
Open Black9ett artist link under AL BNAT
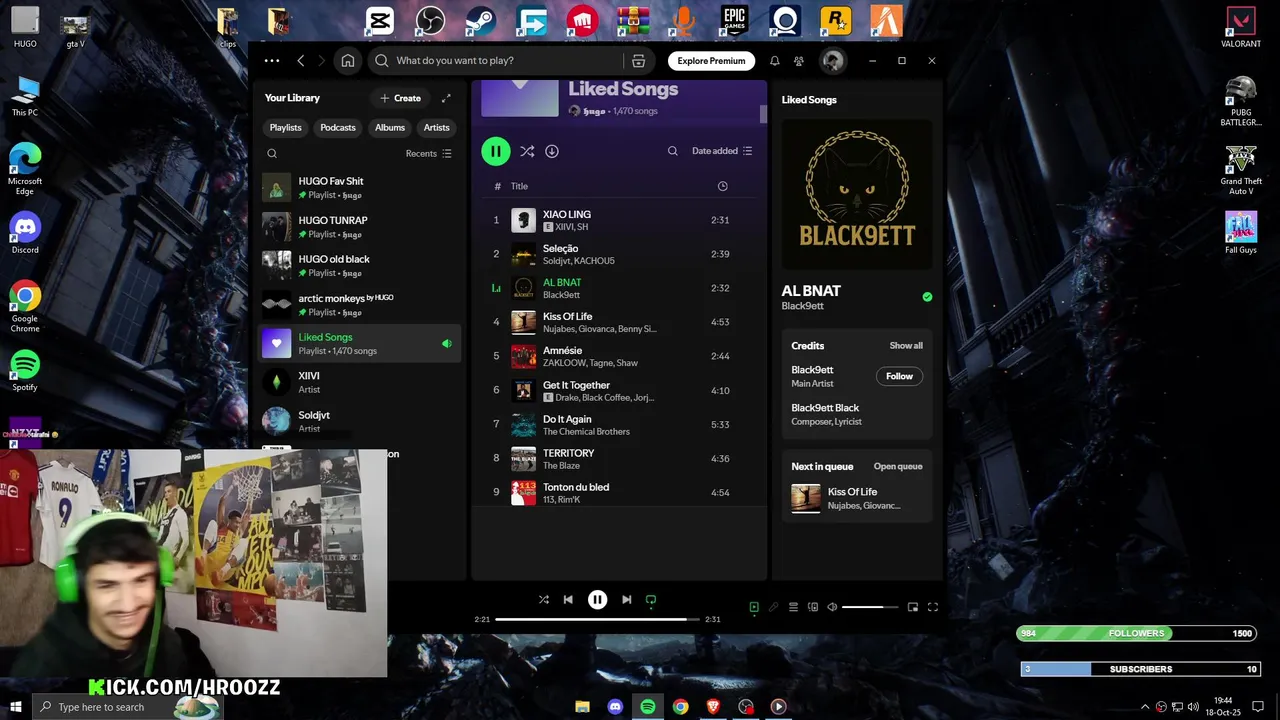tap(802, 306)
